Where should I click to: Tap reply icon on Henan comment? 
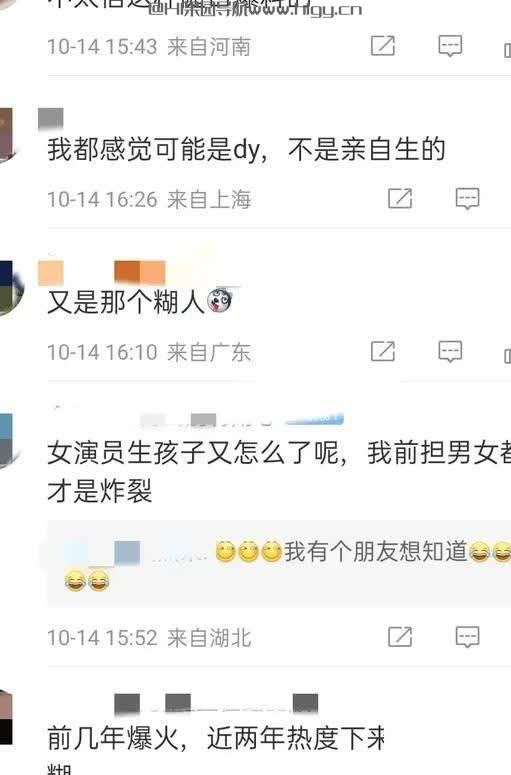(450, 46)
